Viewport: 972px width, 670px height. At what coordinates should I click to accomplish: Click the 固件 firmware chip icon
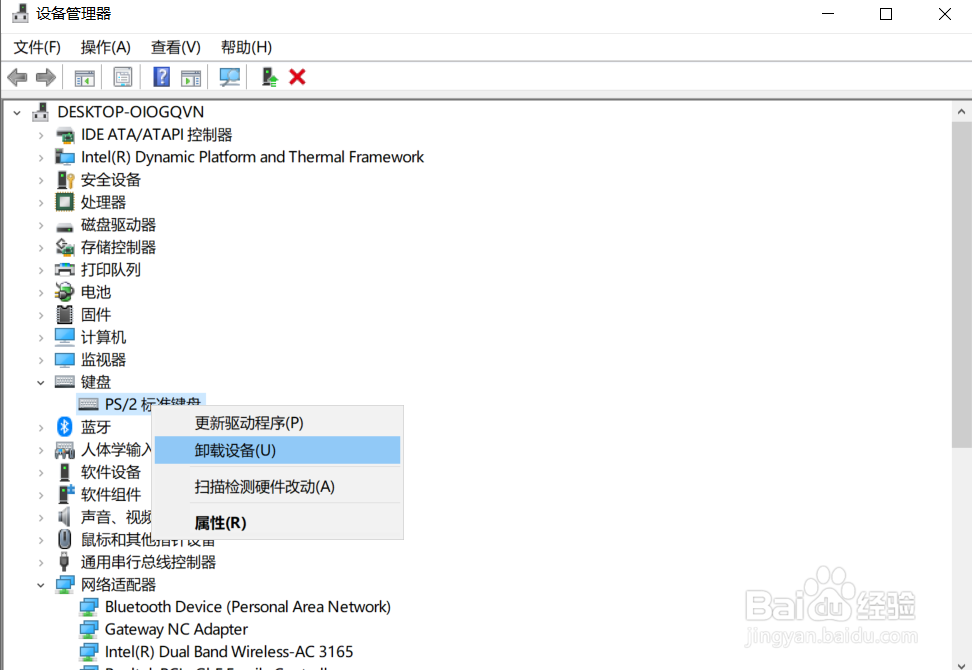[x=64, y=314]
